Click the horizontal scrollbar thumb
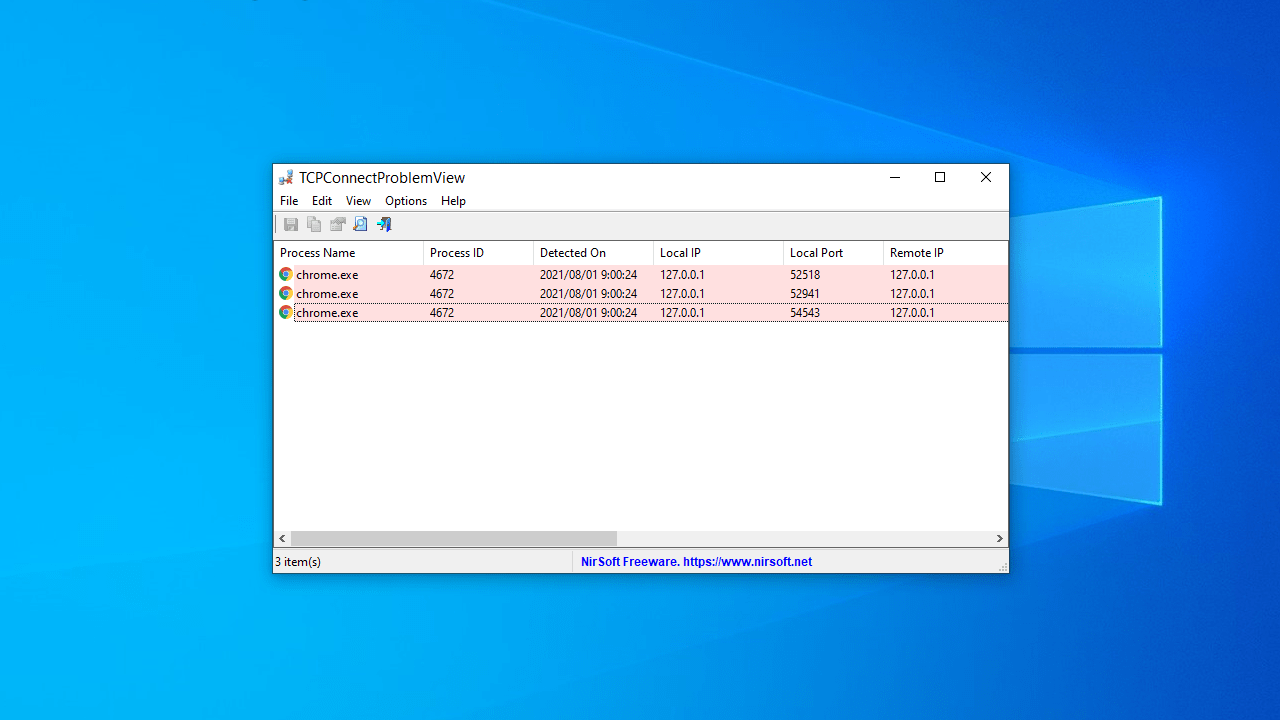 (x=454, y=538)
